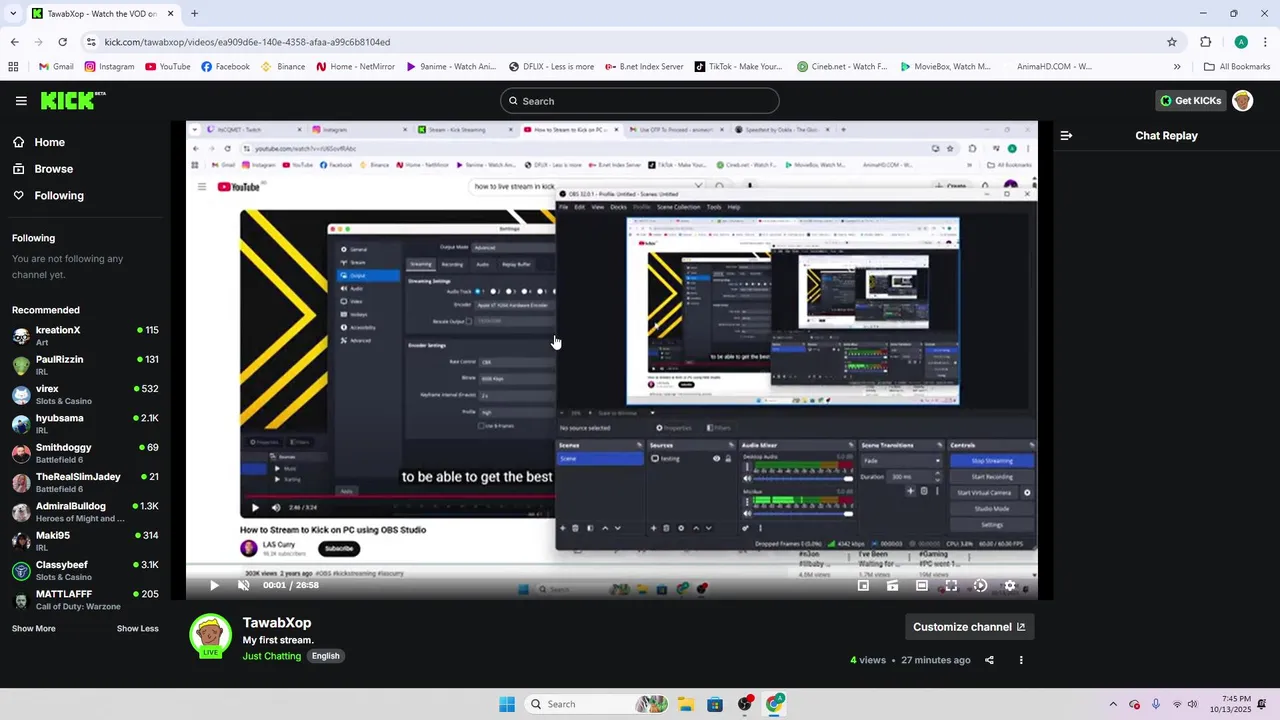Open the user profile avatar menu on Kick
The image size is (1280, 720).
click(1242, 101)
